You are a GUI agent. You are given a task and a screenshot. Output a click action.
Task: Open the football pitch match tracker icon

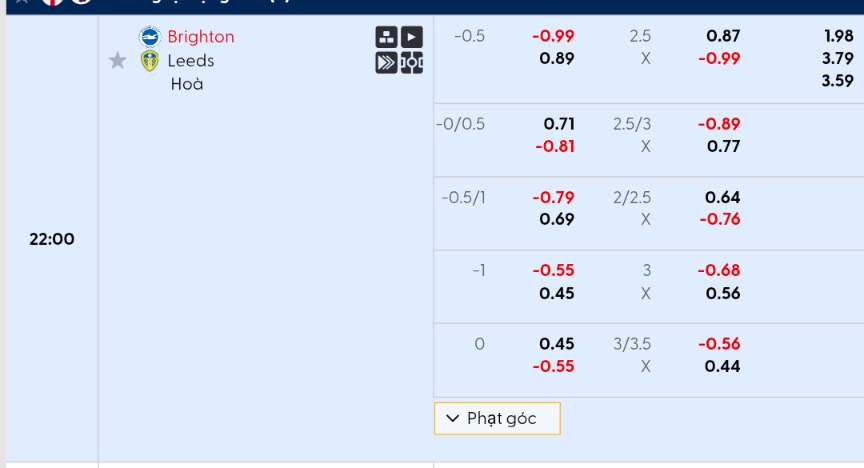pos(412,63)
